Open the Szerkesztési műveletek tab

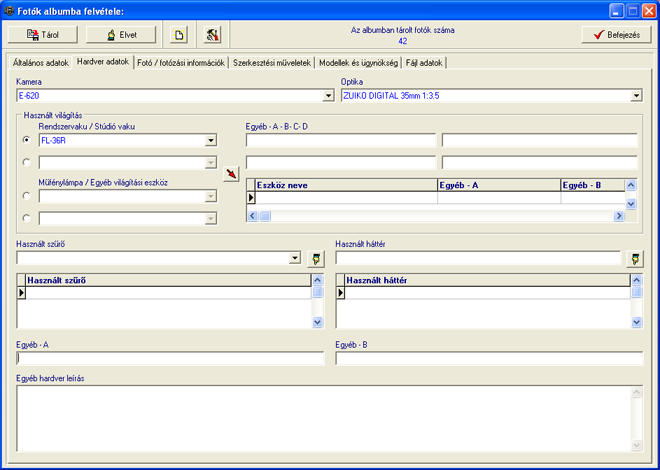click(x=272, y=63)
